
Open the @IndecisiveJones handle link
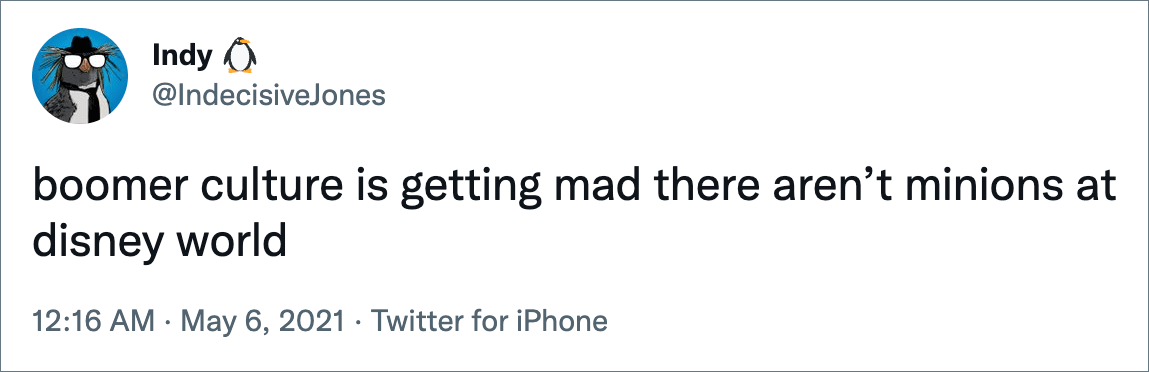(269, 96)
